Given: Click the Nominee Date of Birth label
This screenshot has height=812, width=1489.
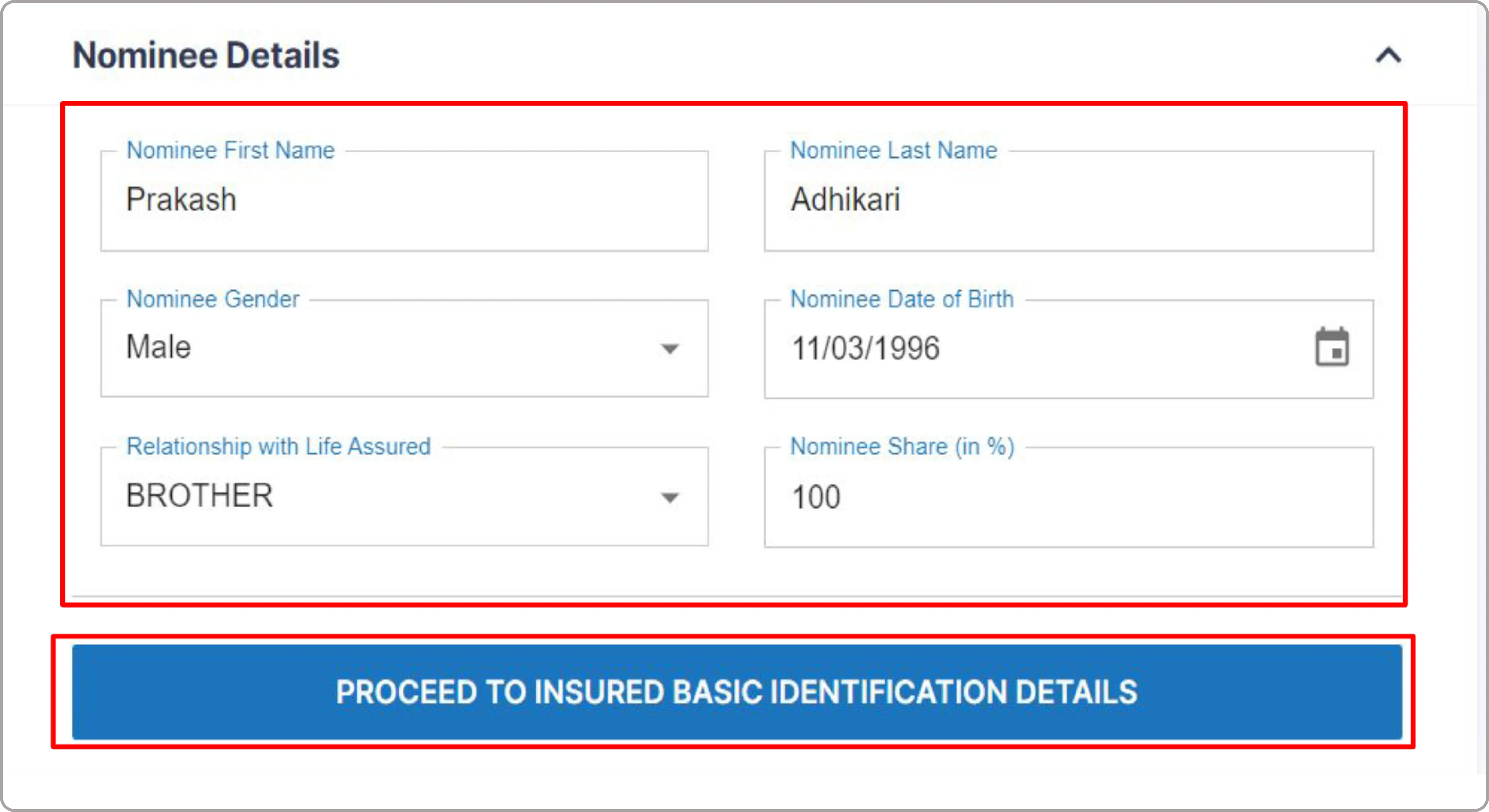Looking at the screenshot, I should (902, 299).
